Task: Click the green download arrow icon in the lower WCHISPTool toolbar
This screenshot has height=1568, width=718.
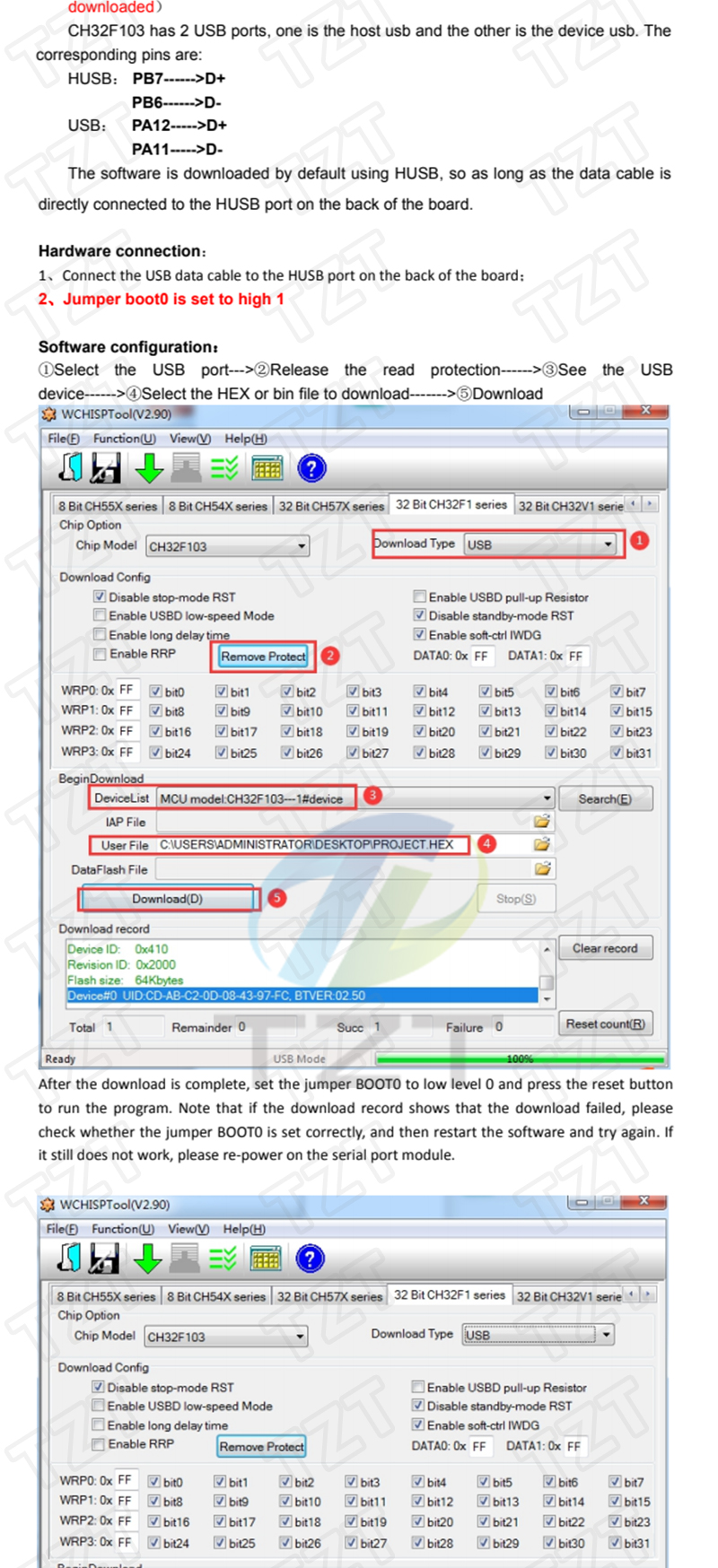Action: coord(147,1258)
